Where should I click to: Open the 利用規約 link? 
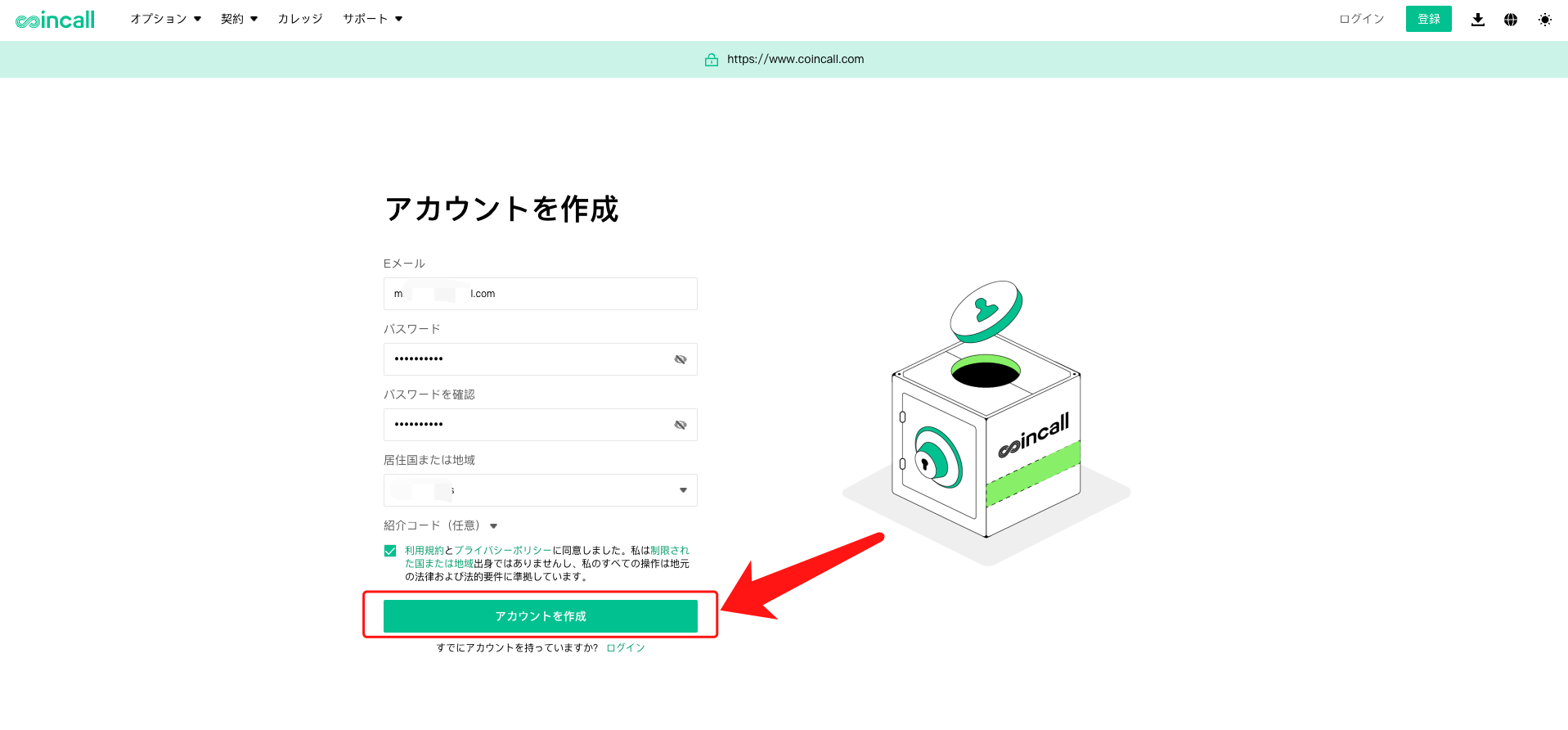click(x=425, y=551)
